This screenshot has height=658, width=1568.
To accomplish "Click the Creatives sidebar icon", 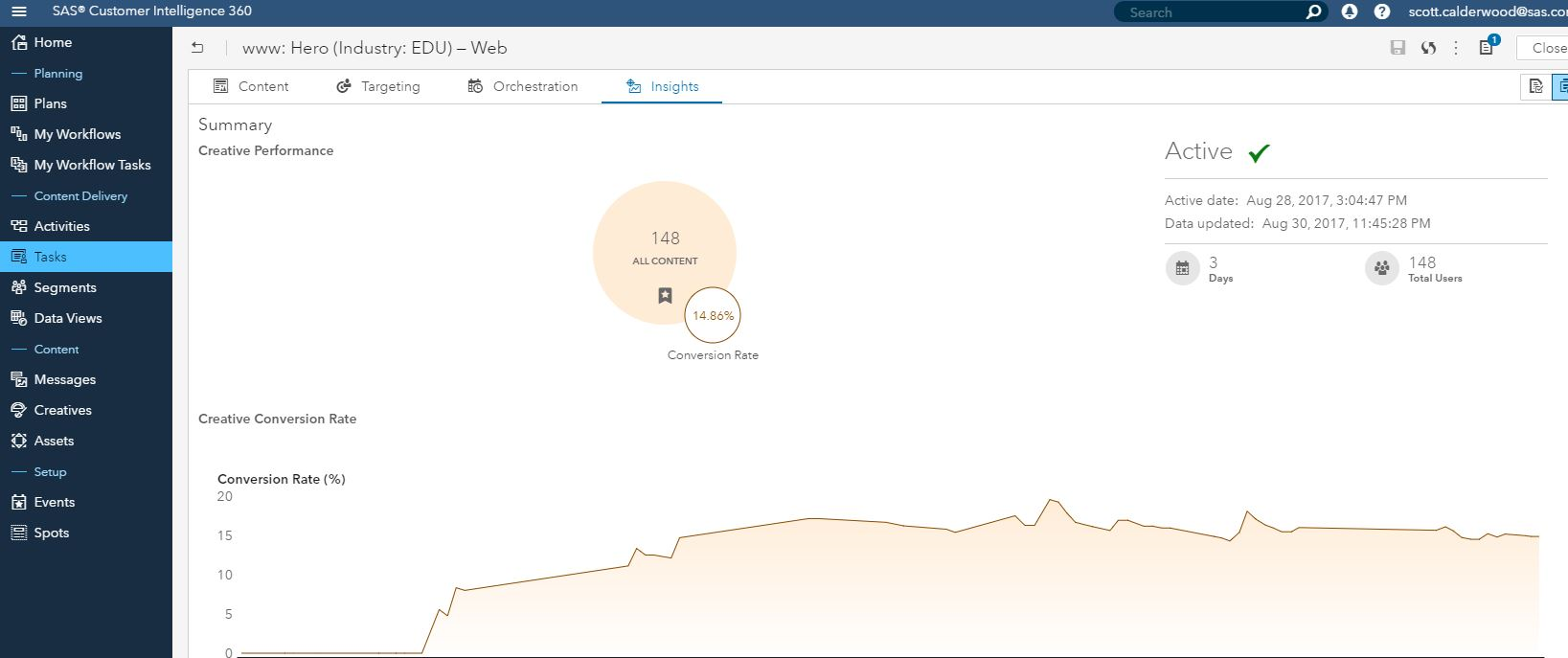I will [x=18, y=410].
